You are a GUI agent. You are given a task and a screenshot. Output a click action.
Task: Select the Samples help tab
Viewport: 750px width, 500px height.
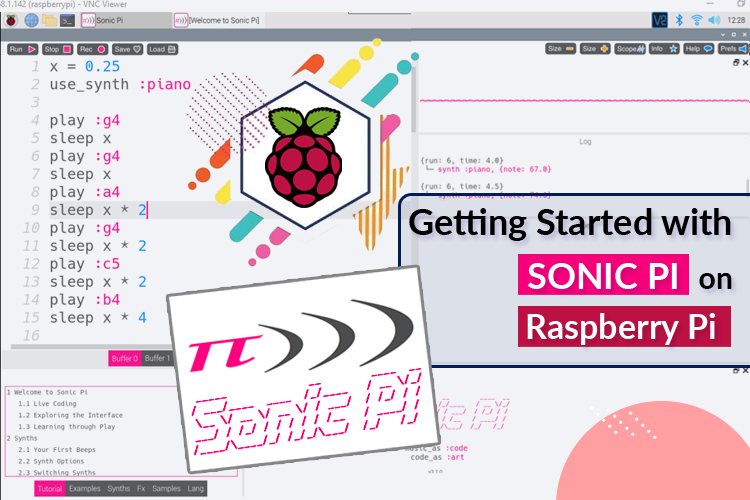[x=166, y=489]
